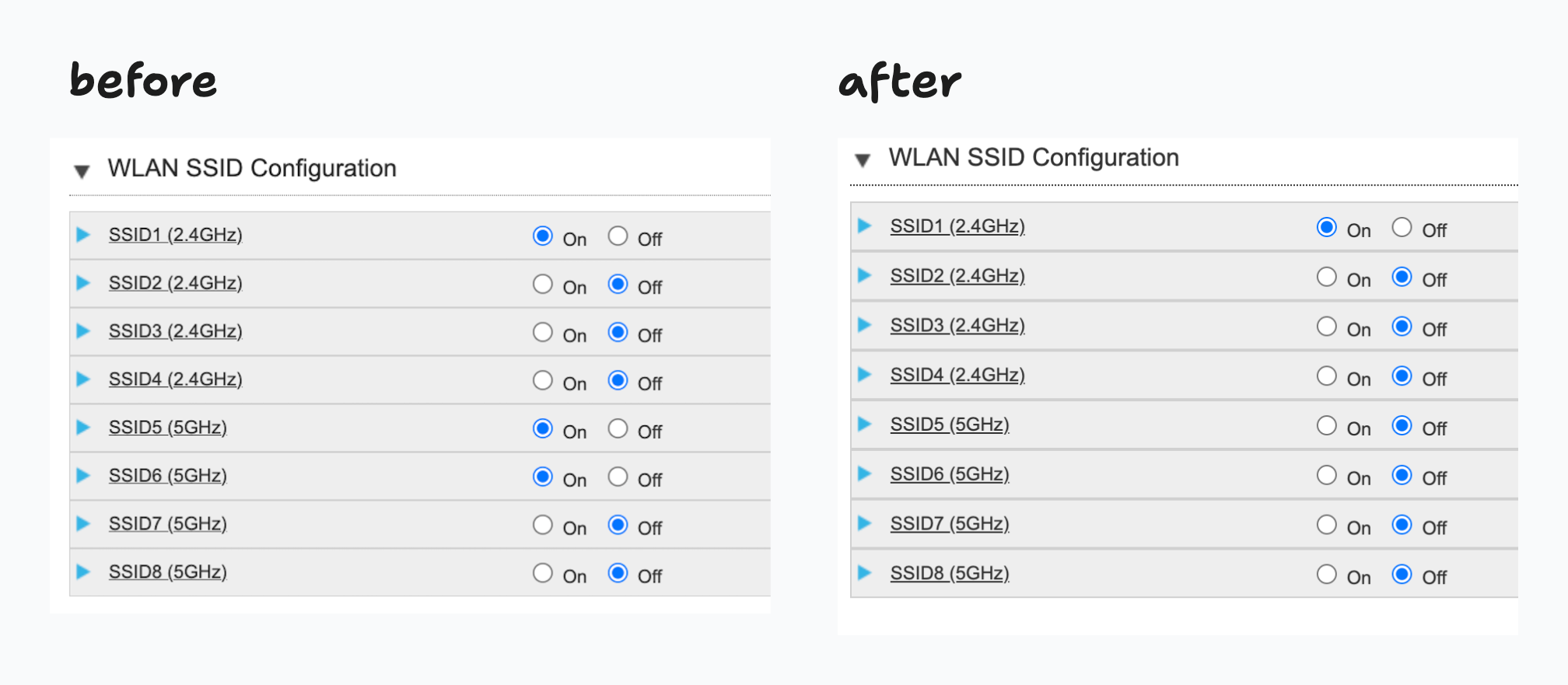Set SSID1 (2.4GHz) to Off in after panel

coord(1402,227)
